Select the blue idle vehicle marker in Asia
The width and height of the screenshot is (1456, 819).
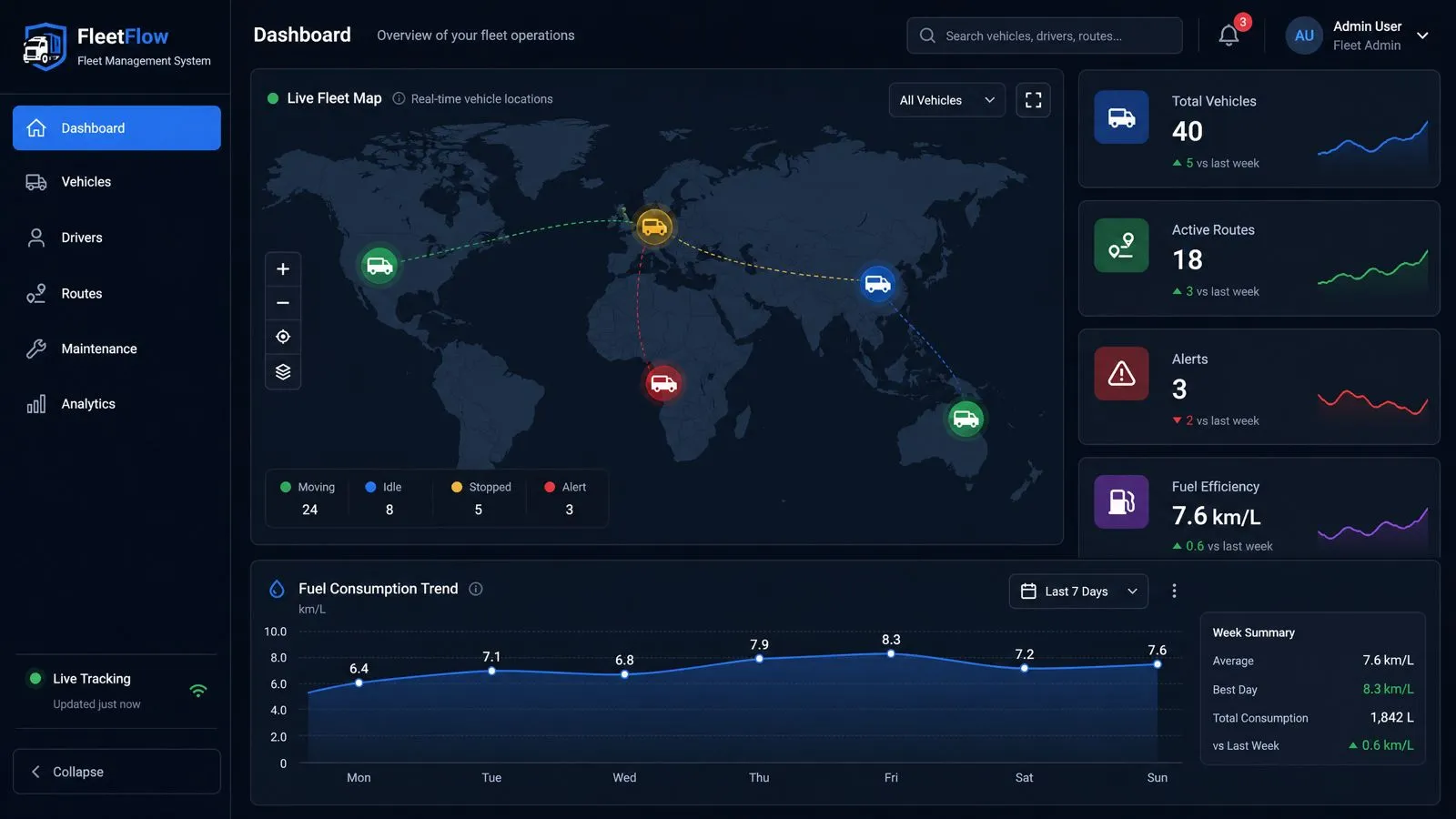(x=877, y=284)
